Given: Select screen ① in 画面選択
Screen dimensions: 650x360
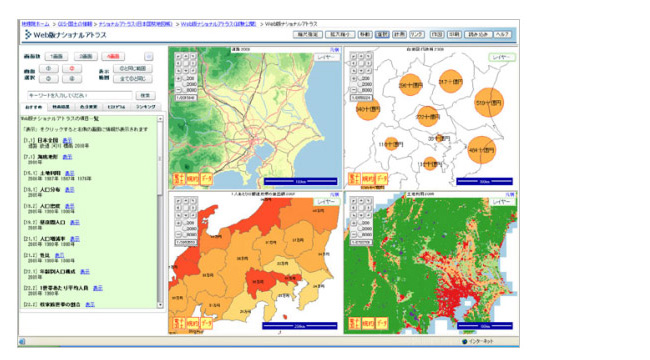Looking at the screenshot, I should coord(49,68).
